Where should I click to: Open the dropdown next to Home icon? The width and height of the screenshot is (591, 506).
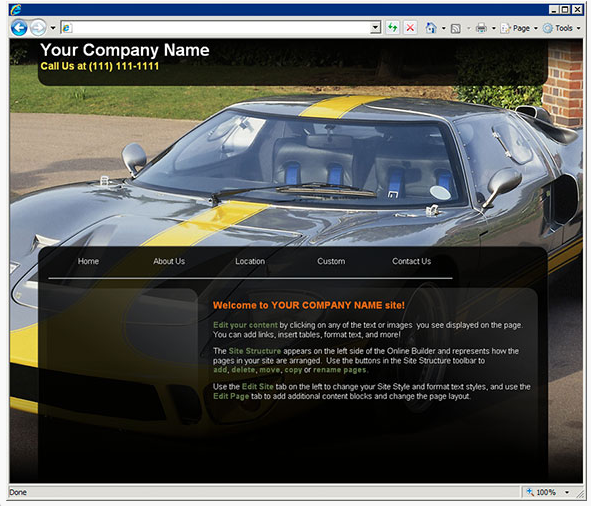[443, 28]
